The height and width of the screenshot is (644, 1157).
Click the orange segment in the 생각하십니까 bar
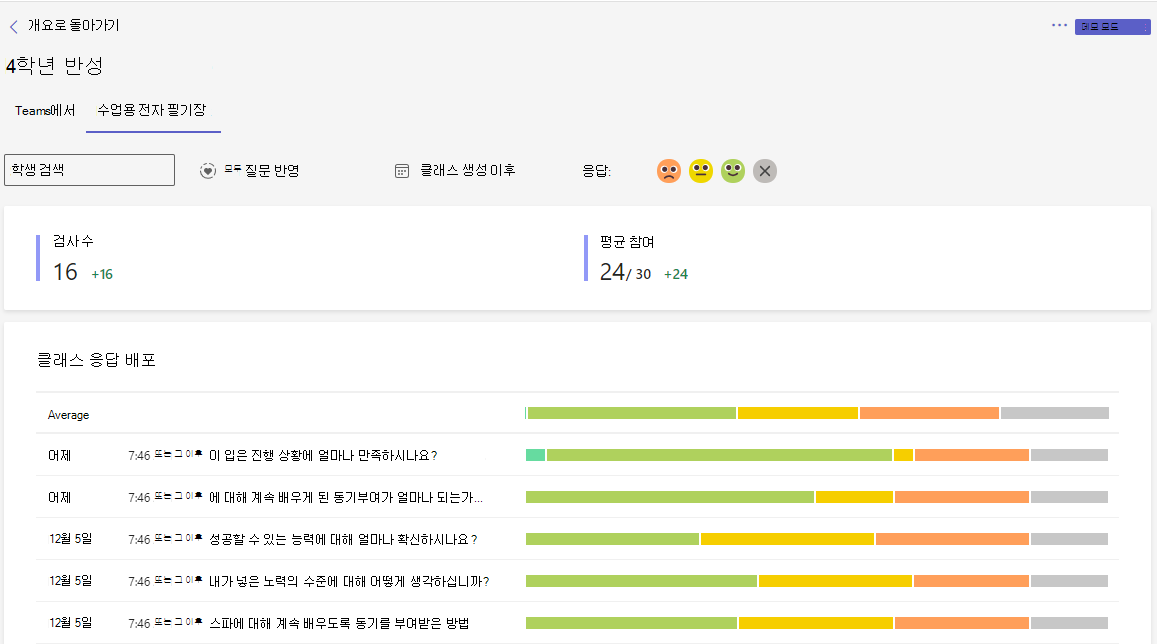coord(971,581)
